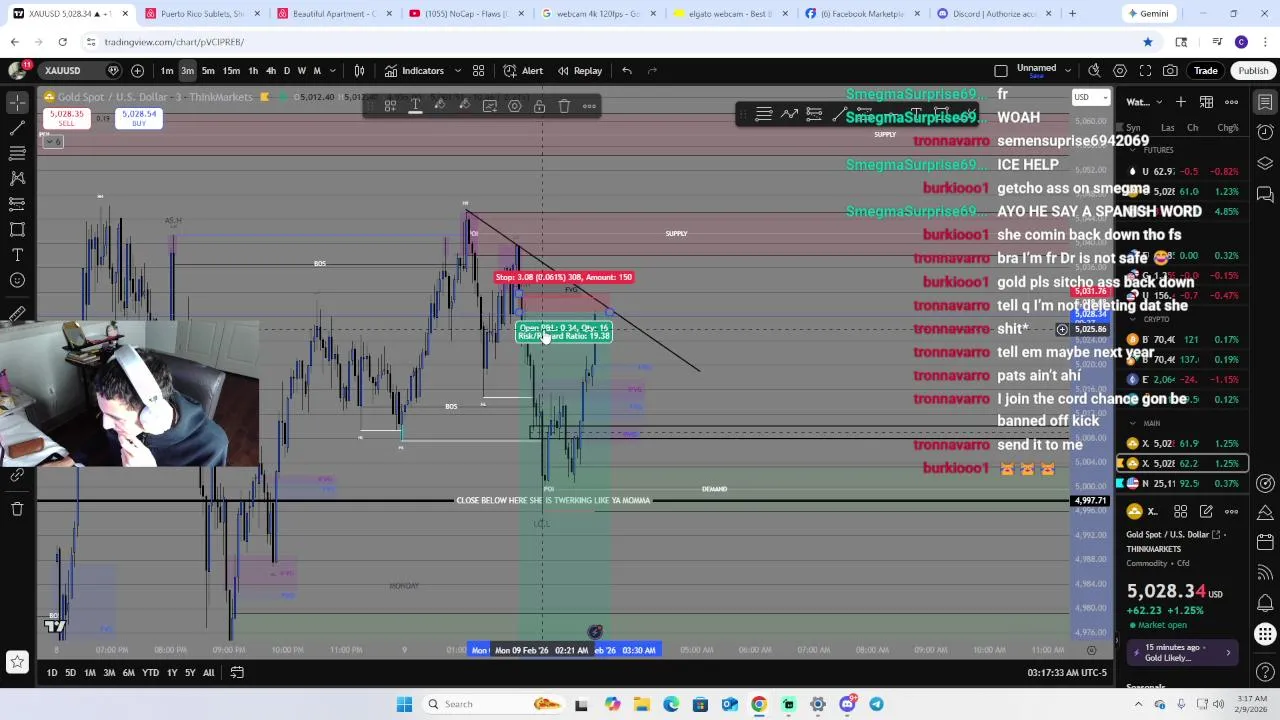The height and width of the screenshot is (720, 1280).
Task: Switch chart to 15m timeframe
Action: [231, 71]
